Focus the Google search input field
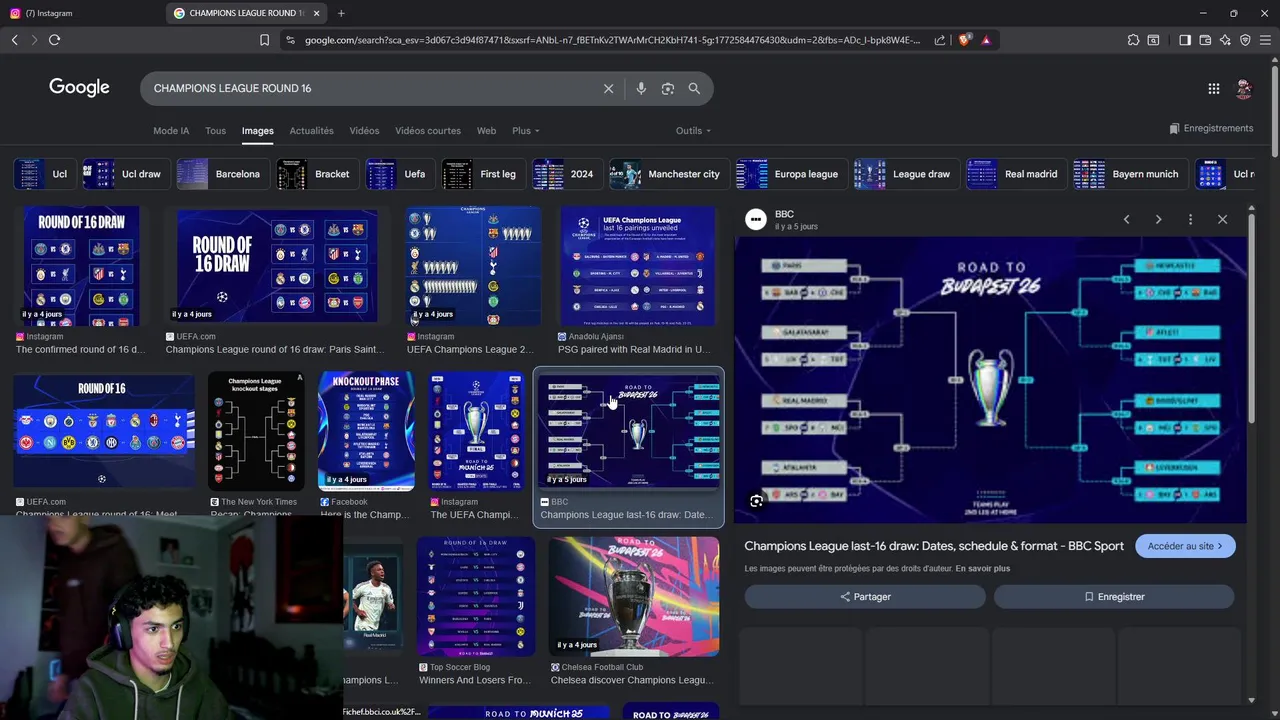Image resolution: width=1280 pixels, height=720 pixels. click(x=370, y=88)
